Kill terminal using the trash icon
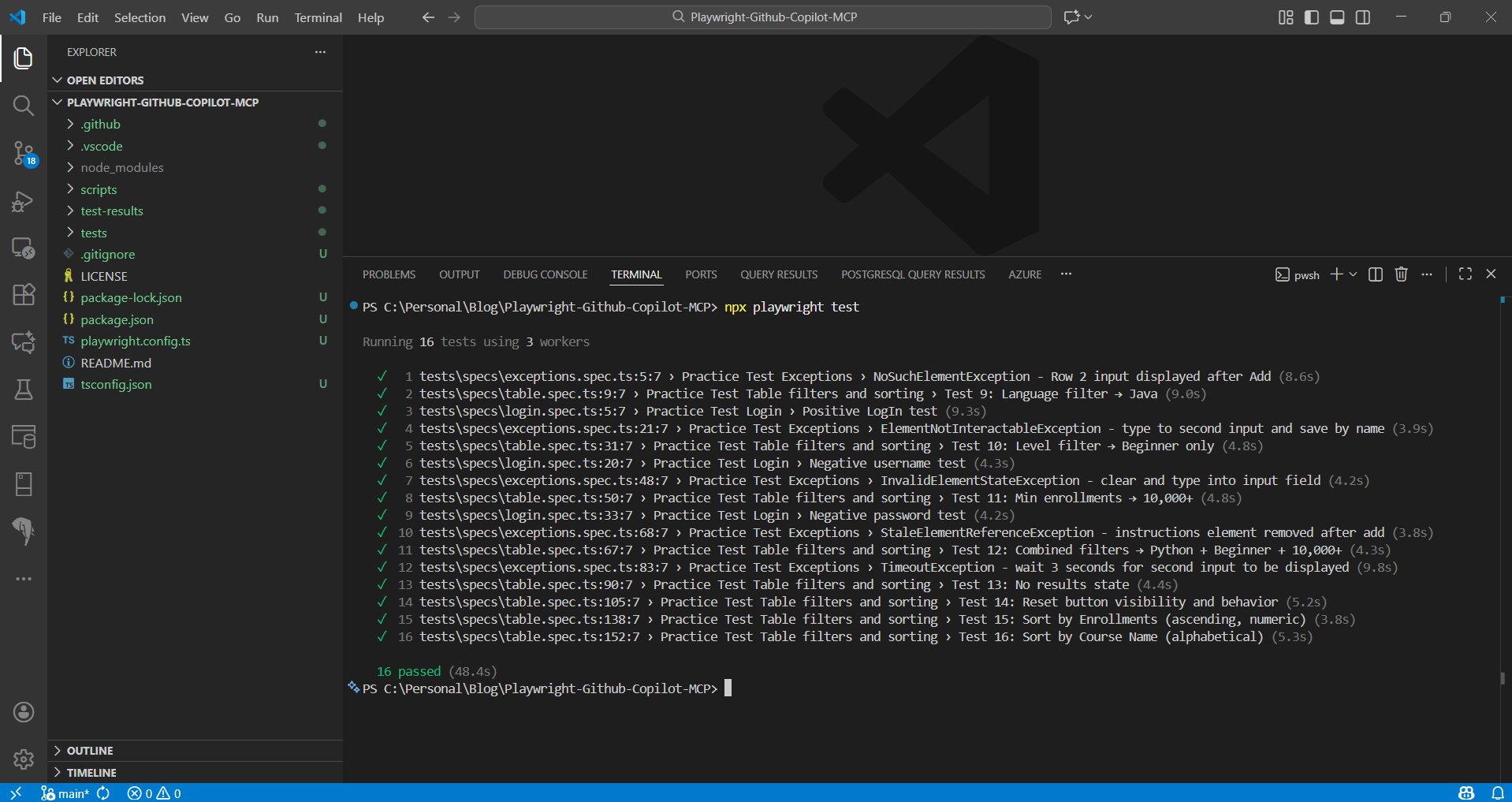The height and width of the screenshot is (802, 1512). 1401,274
